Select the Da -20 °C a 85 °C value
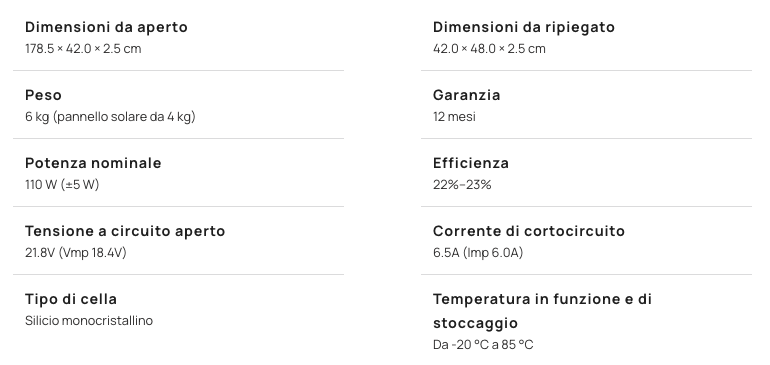 [483, 345]
